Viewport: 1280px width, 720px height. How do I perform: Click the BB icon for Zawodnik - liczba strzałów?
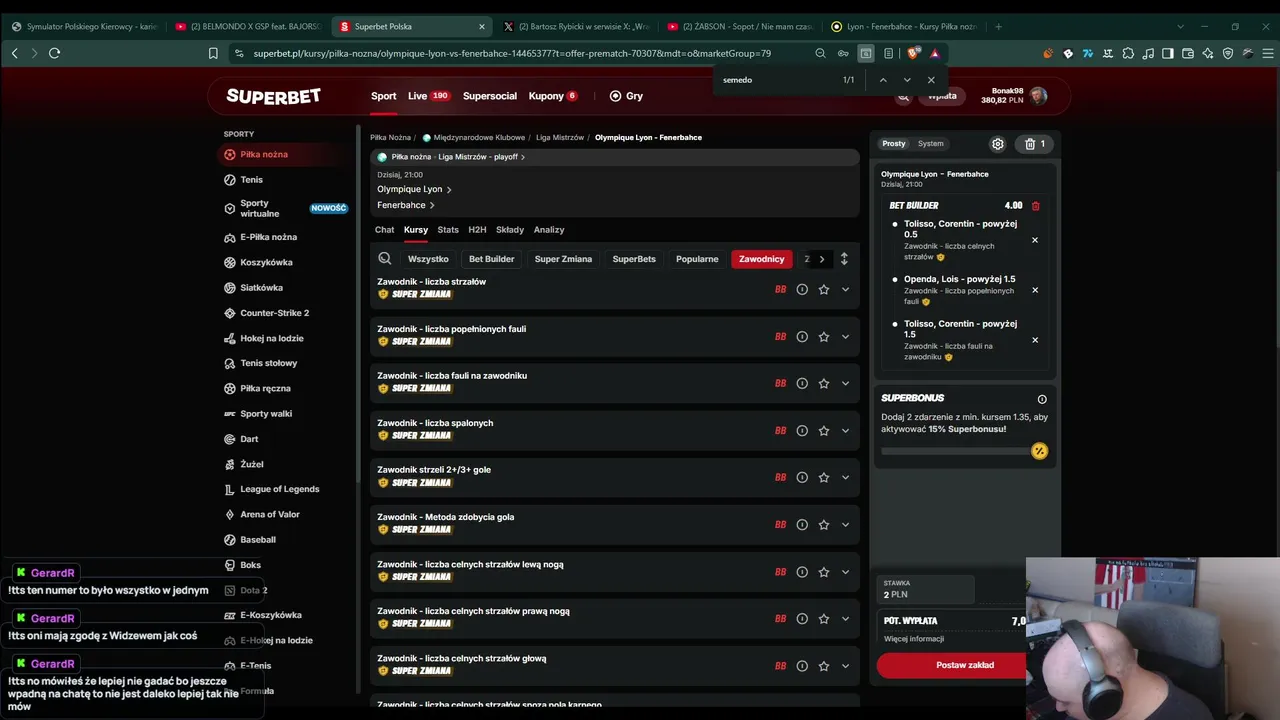[x=780, y=290]
